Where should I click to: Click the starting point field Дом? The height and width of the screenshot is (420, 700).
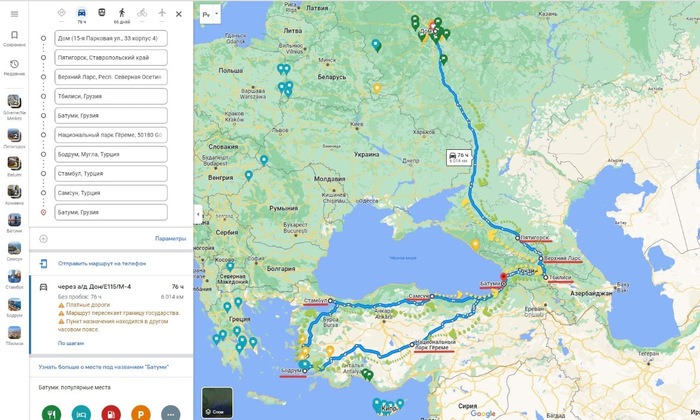[x=111, y=38]
